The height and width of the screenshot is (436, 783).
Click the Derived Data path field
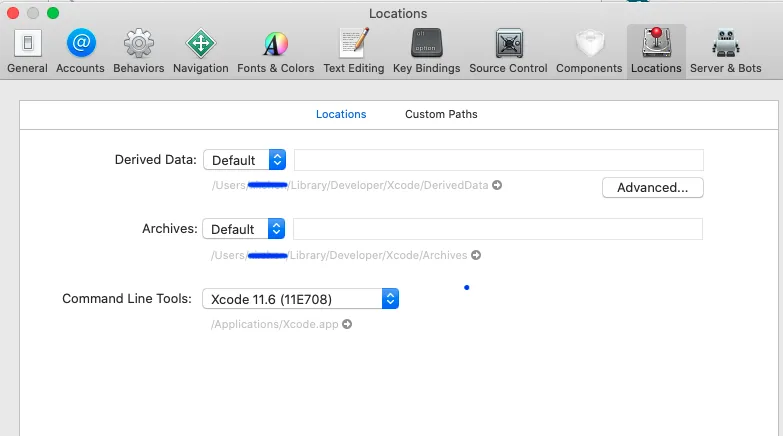click(x=499, y=160)
